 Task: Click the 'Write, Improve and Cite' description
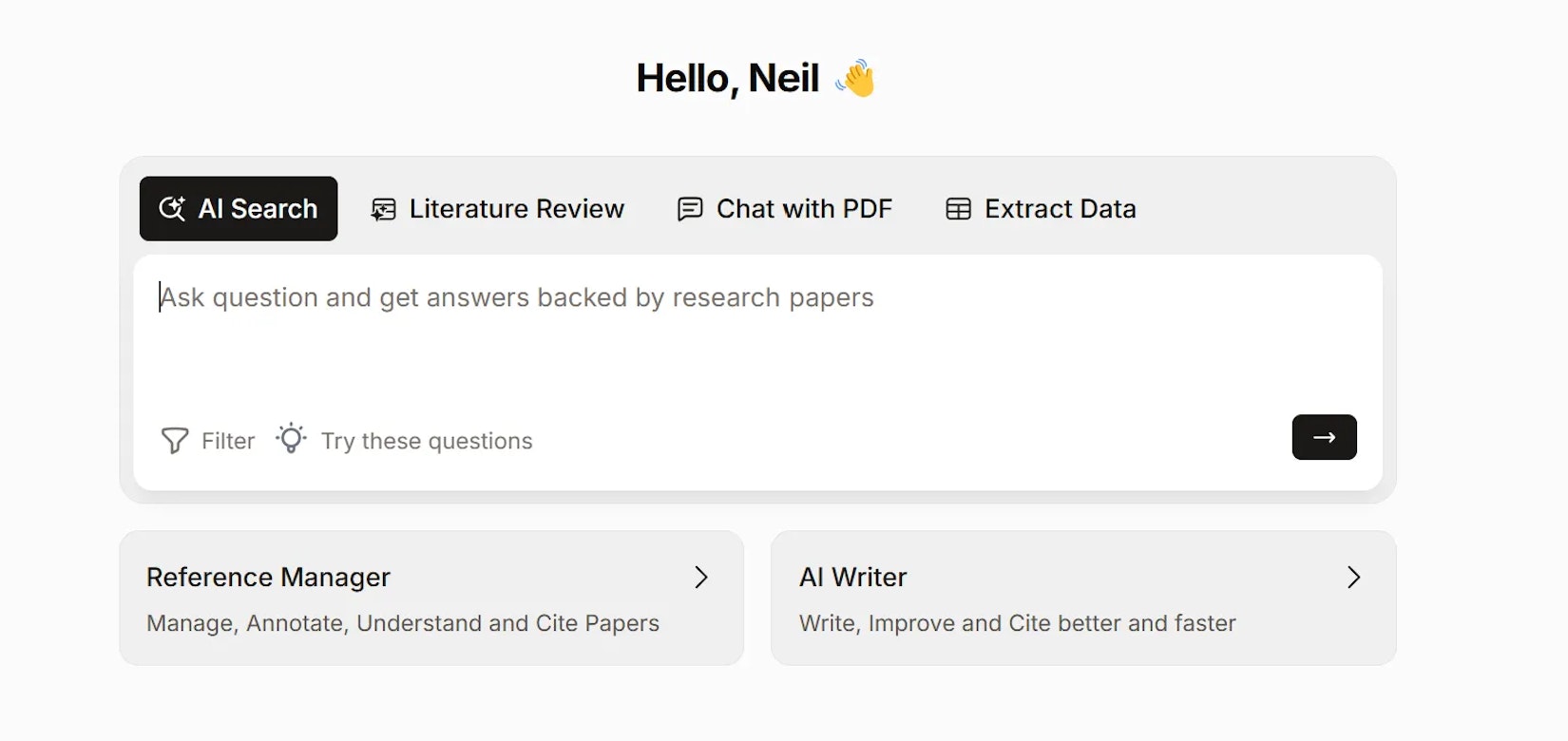click(1017, 623)
